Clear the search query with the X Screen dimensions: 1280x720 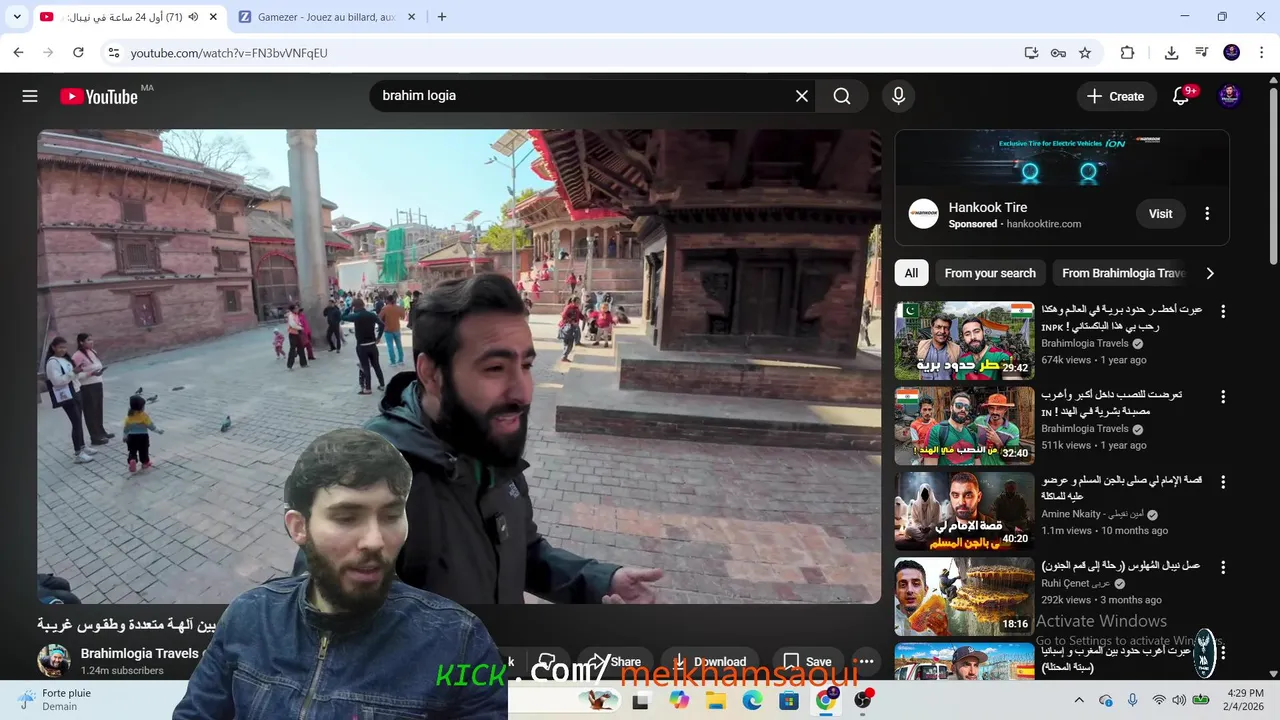click(x=802, y=96)
